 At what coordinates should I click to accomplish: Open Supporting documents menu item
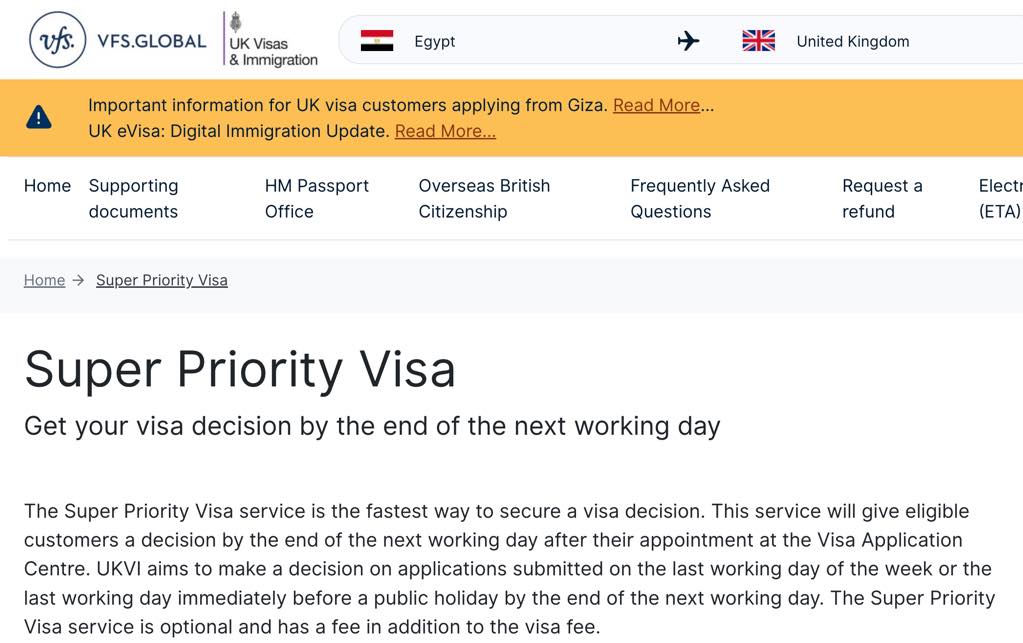point(134,198)
